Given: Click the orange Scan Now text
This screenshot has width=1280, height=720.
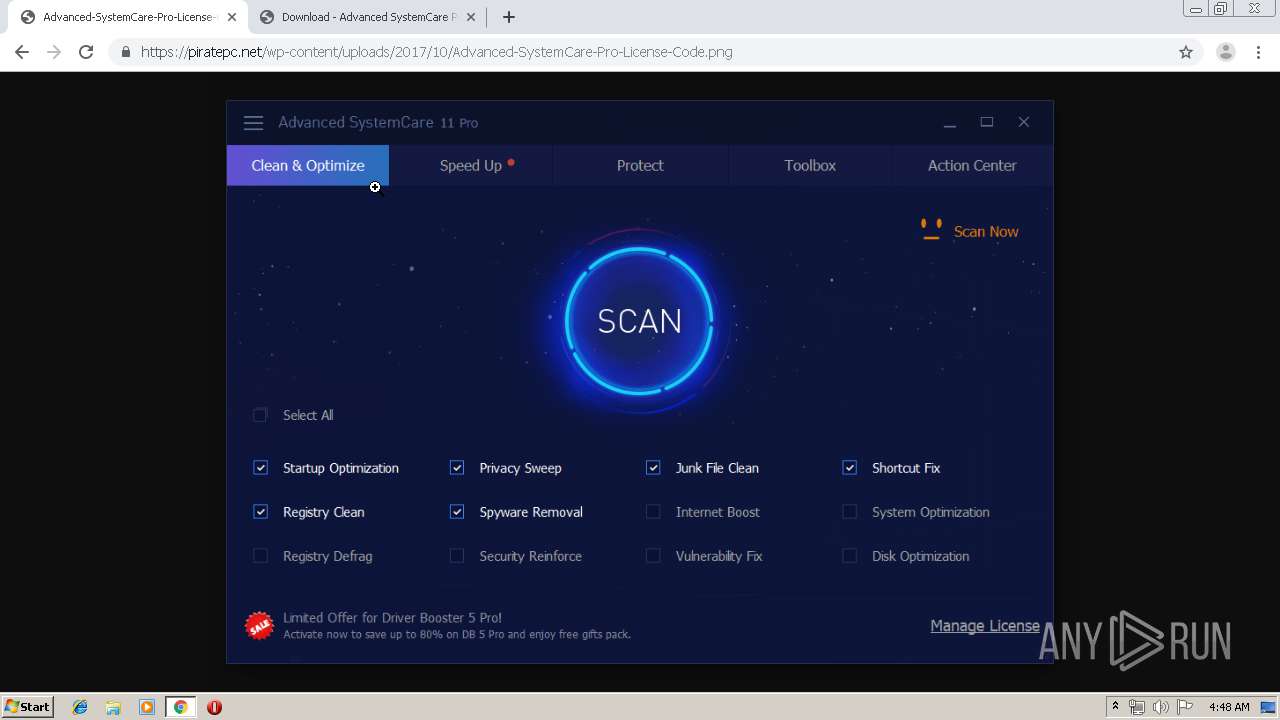Looking at the screenshot, I should 986,231.
